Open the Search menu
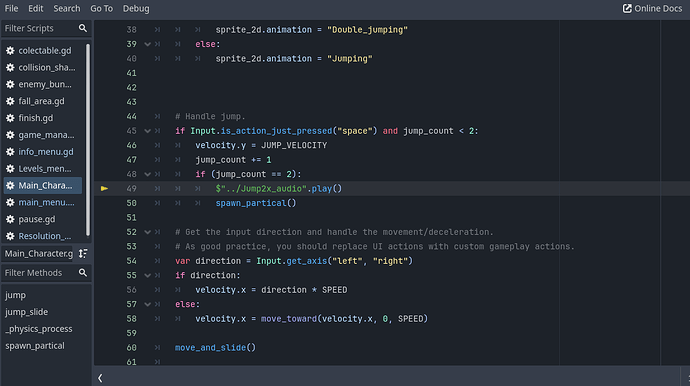Image resolution: width=690 pixels, height=386 pixels. click(x=67, y=8)
